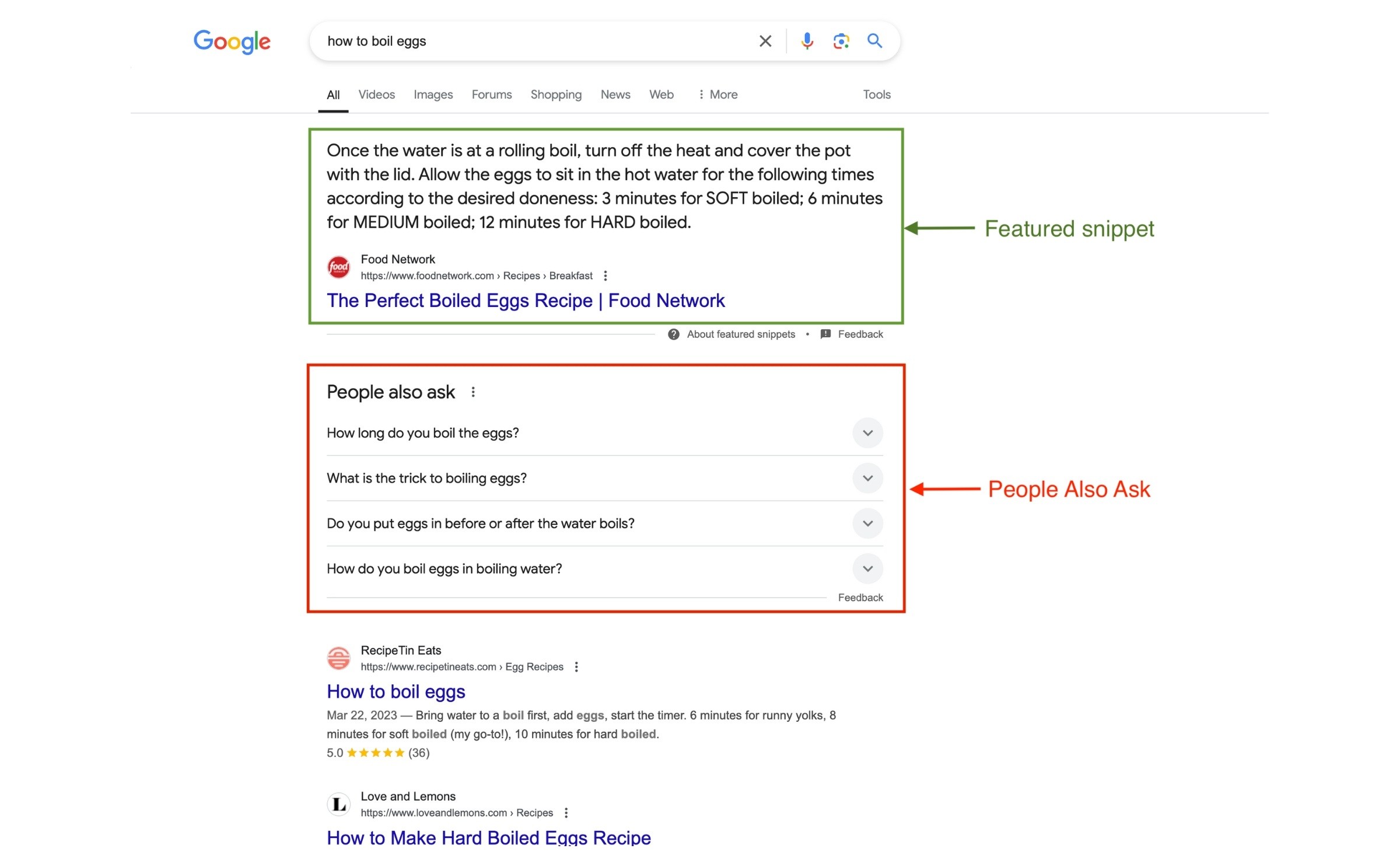The width and height of the screenshot is (1400, 859).
Task: Open the three-dot menu beside 'People also ask'
Action: (473, 393)
